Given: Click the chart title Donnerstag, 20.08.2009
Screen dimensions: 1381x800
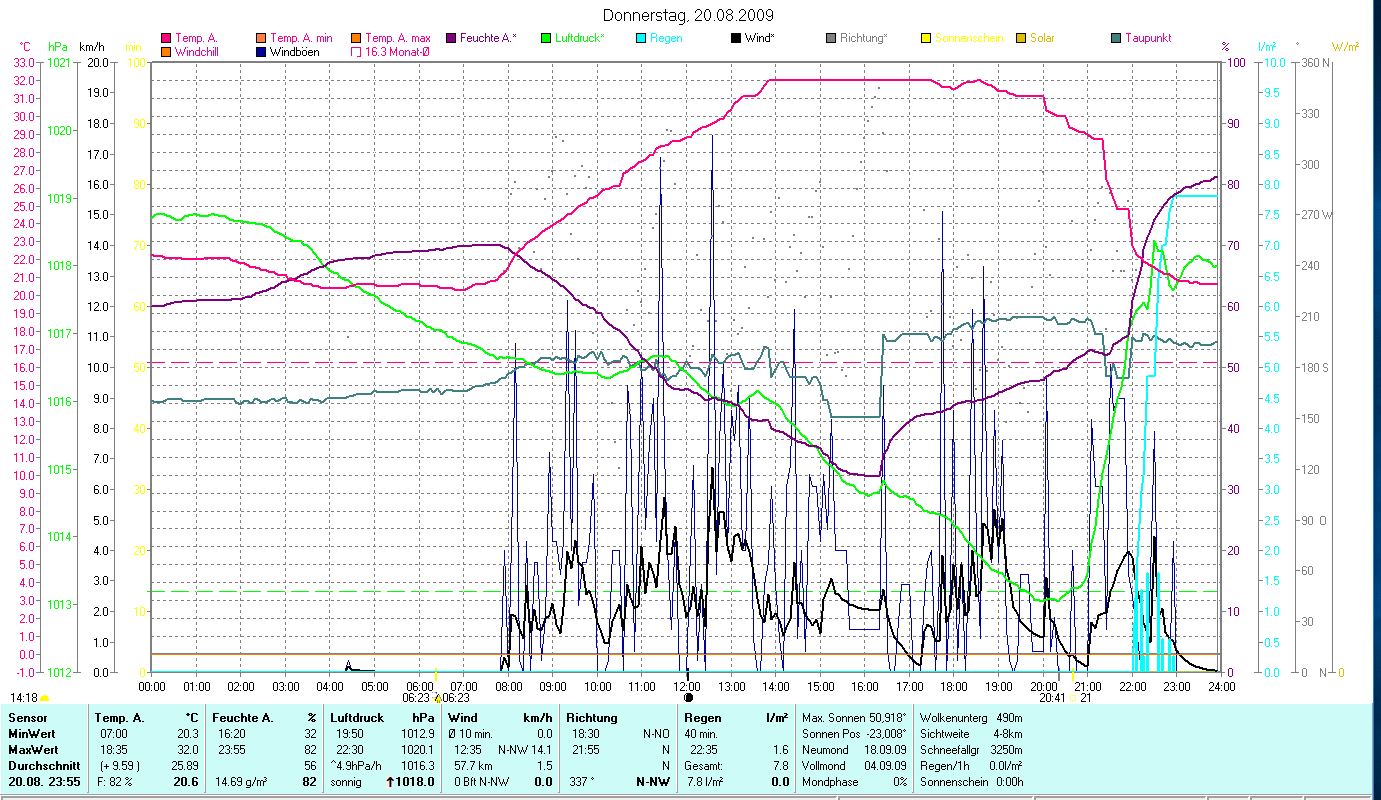Looking at the screenshot, I should (689, 15).
